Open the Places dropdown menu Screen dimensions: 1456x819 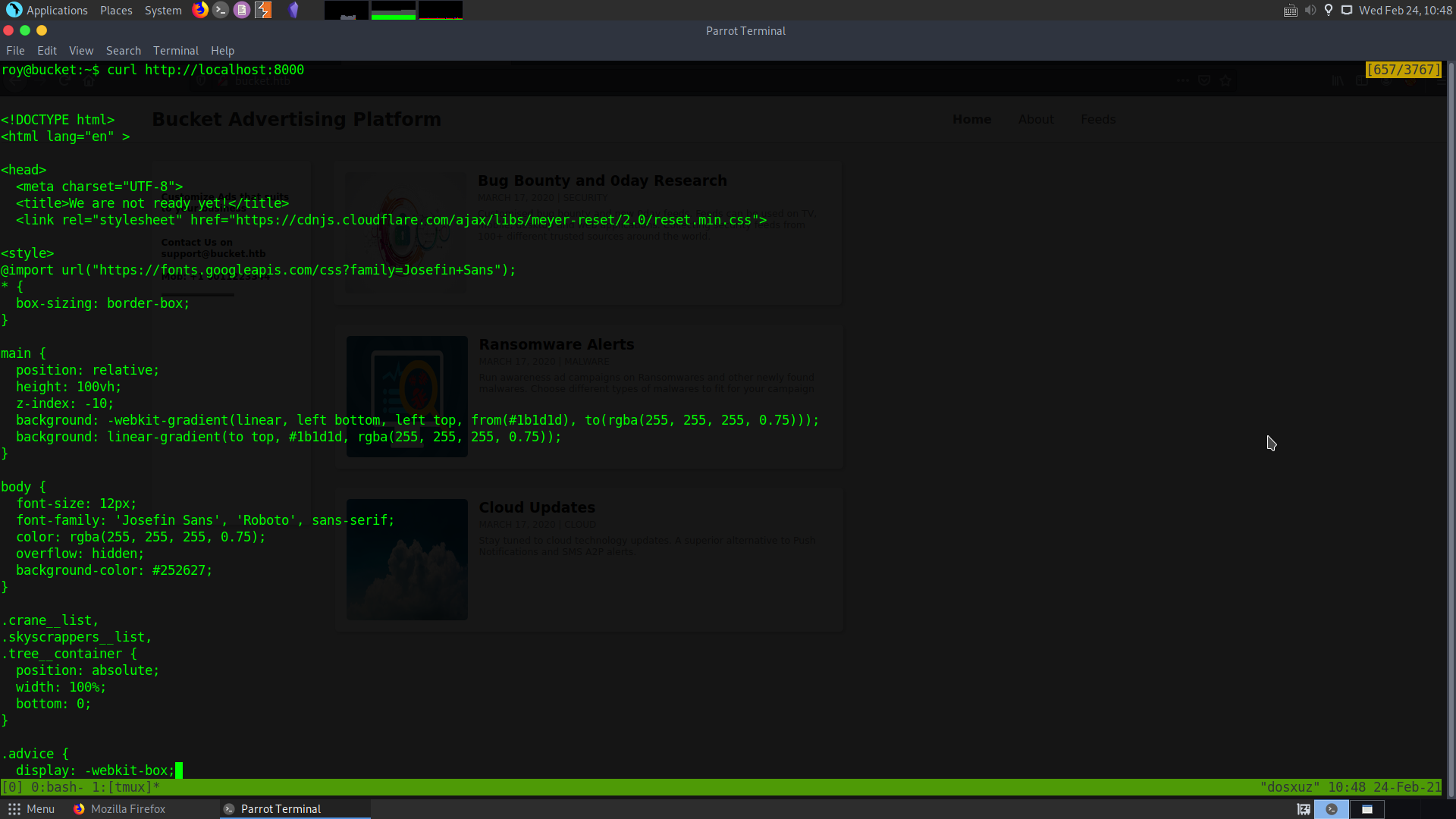(116, 10)
